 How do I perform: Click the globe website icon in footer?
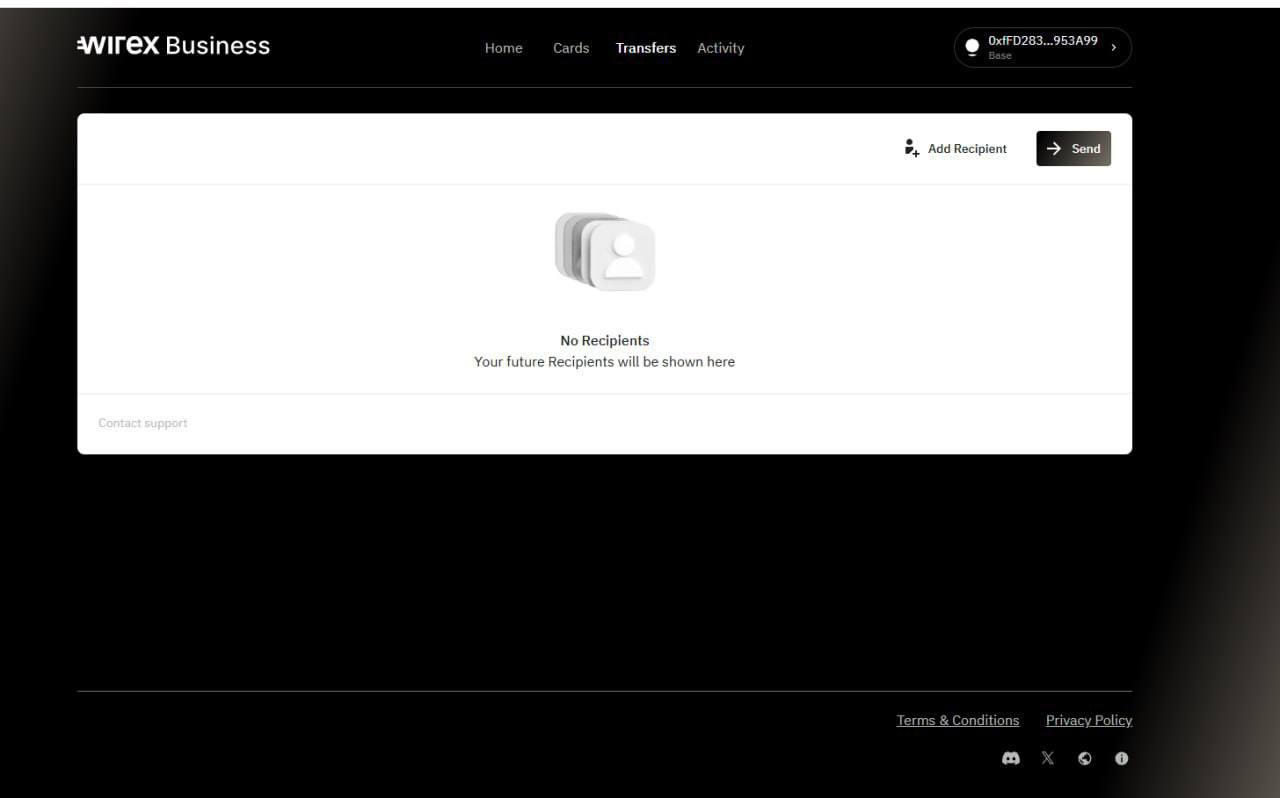pos(1085,758)
